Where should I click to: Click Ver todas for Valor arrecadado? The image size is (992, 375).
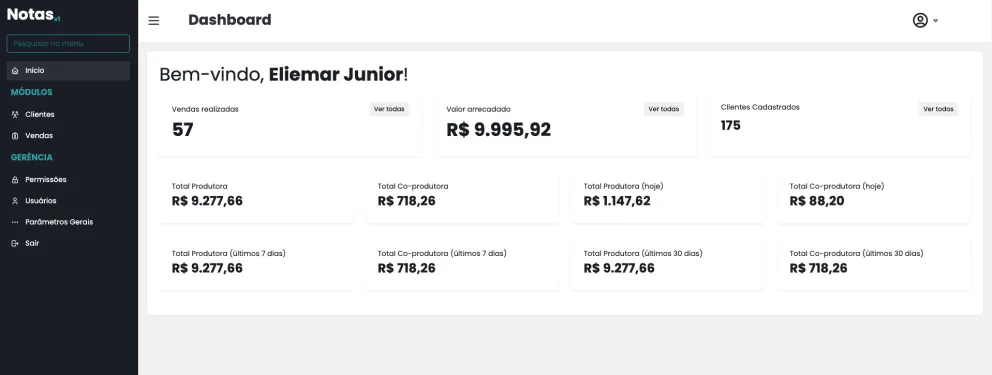(664, 109)
